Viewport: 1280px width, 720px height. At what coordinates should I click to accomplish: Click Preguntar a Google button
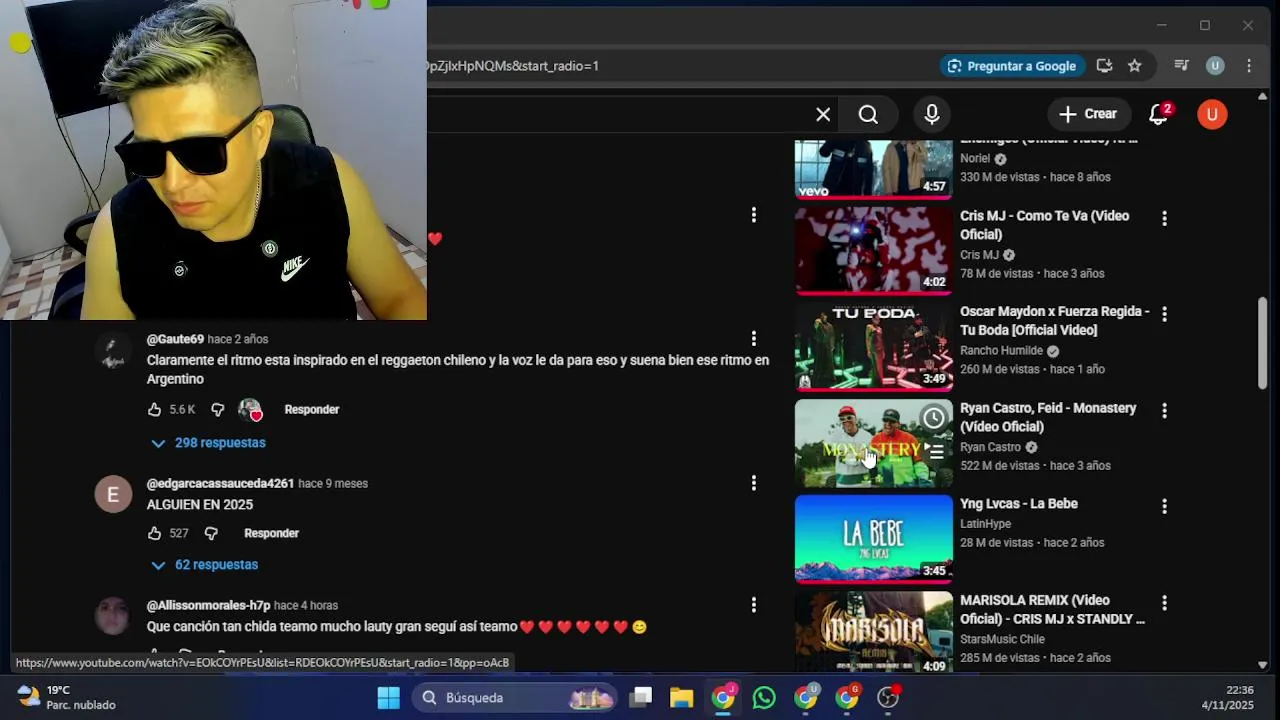1012,66
